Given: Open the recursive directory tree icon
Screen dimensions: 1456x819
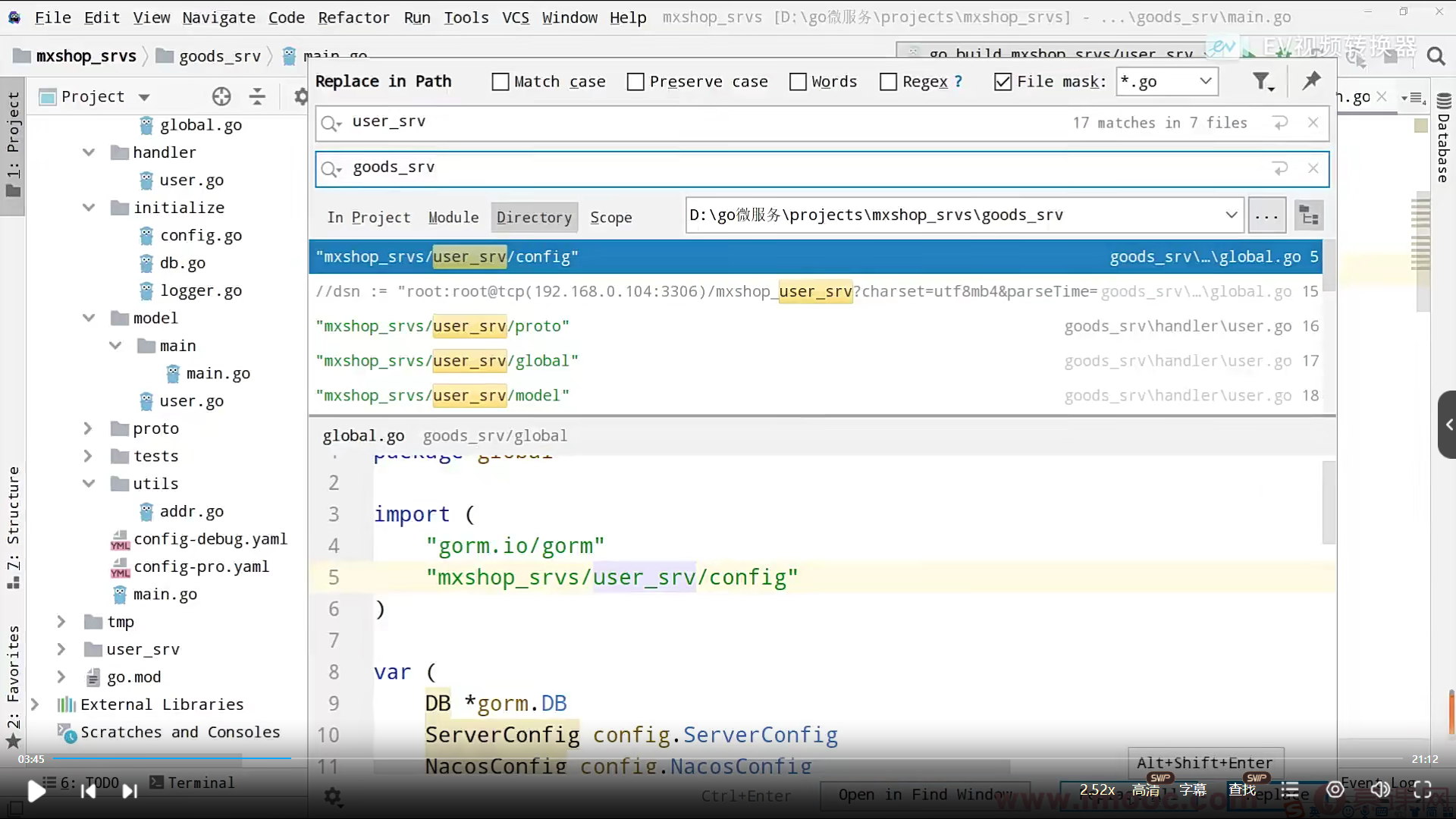Looking at the screenshot, I should point(1309,216).
